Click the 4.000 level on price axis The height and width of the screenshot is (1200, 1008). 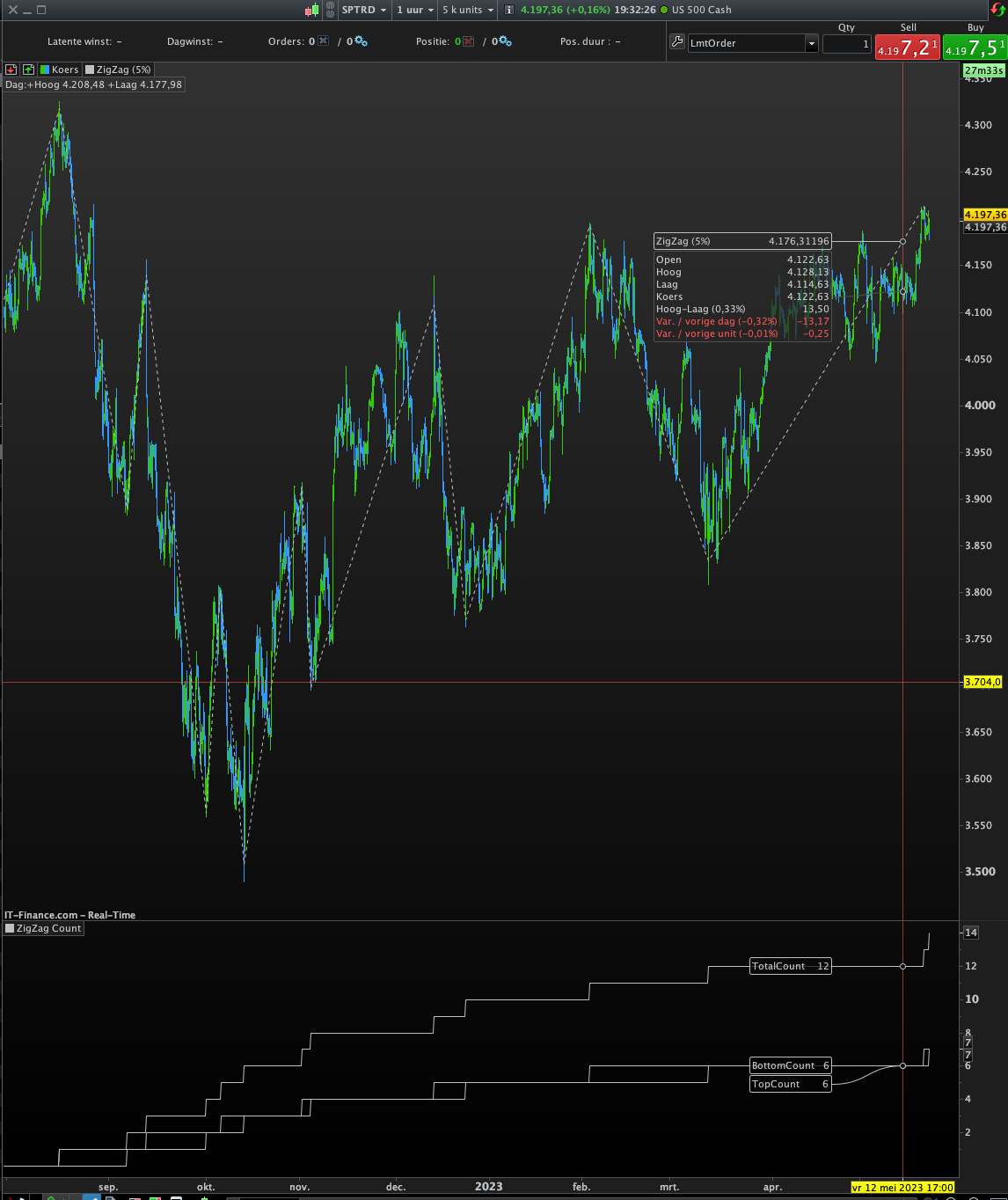(980, 406)
